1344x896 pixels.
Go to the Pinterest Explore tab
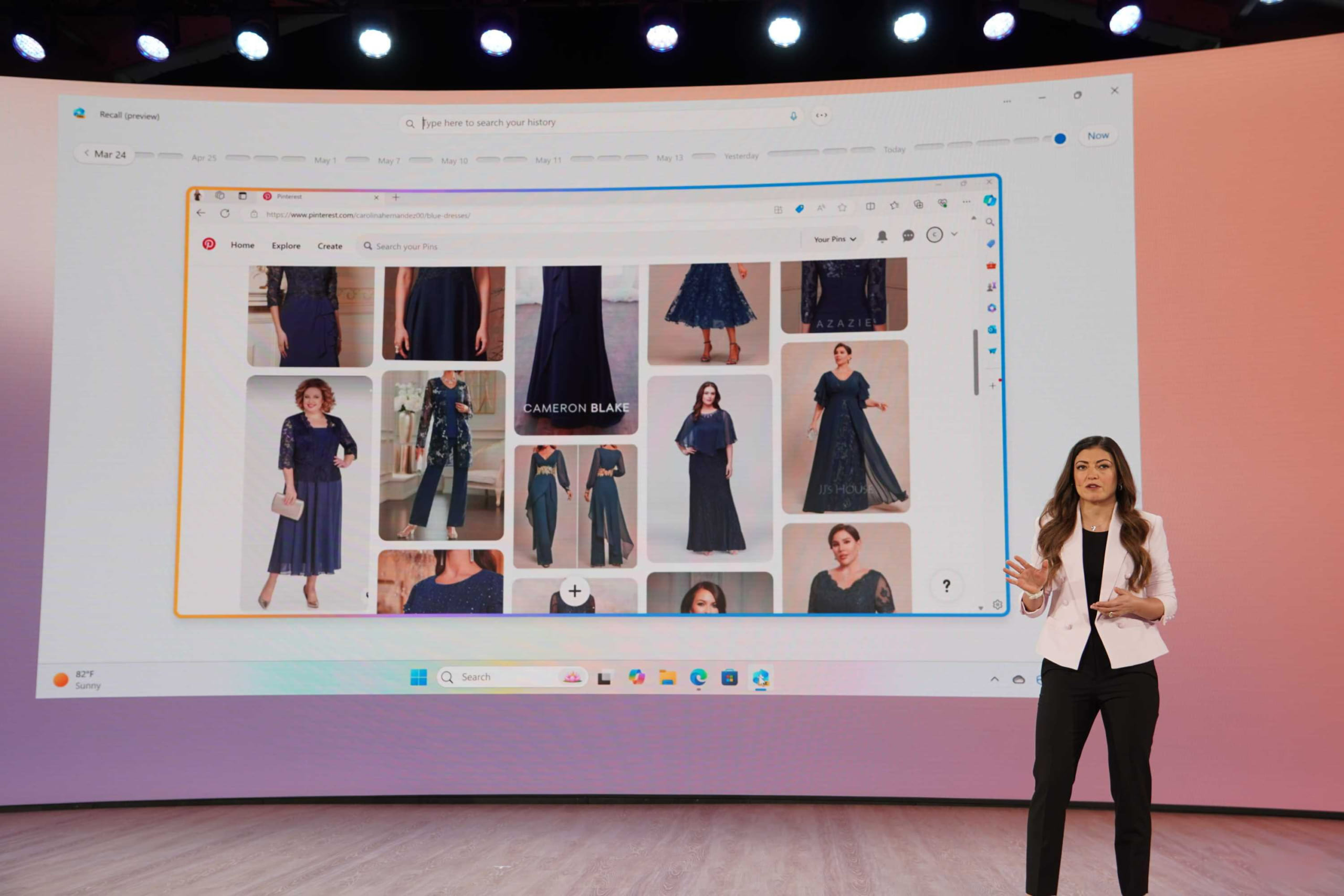pyautogui.click(x=286, y=246)
